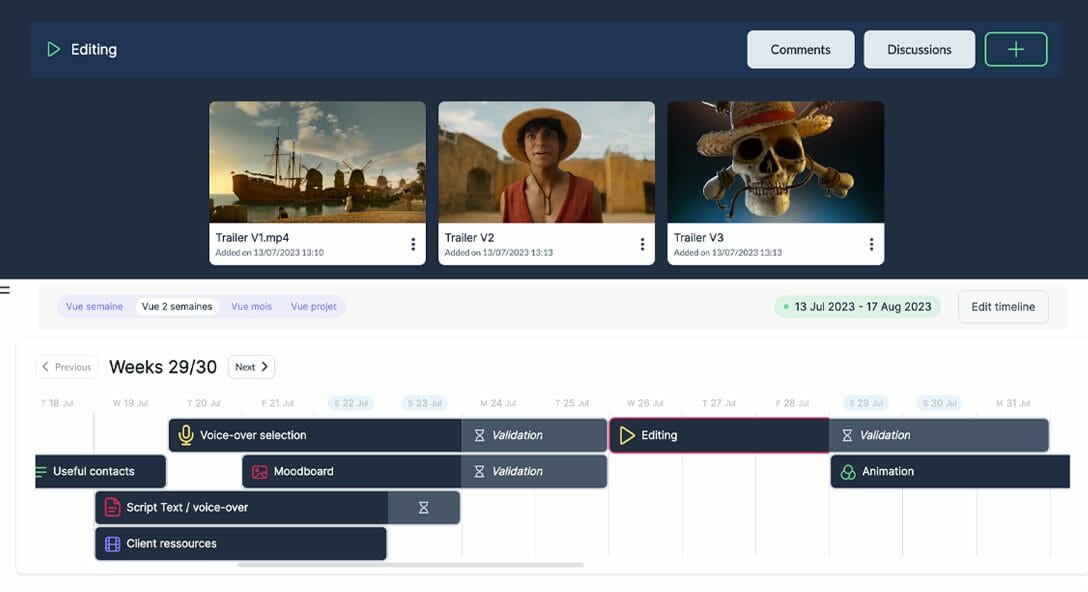Screen dimensions: 1088x592
Task: Click the play icon on the Editing task bar
Action: click(x=627, y=435)
